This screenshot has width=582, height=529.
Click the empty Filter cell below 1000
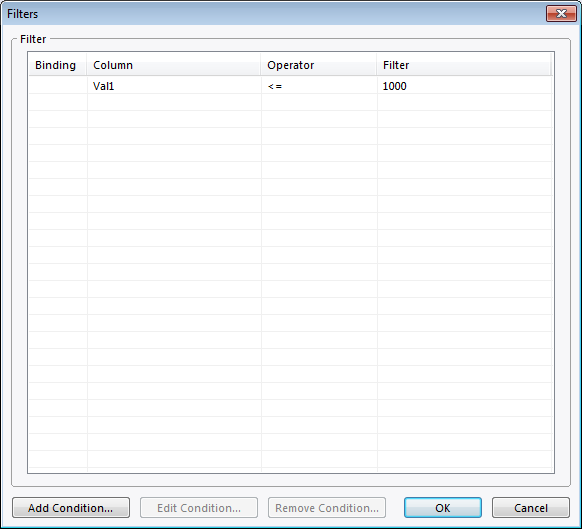tap(465, 102)
